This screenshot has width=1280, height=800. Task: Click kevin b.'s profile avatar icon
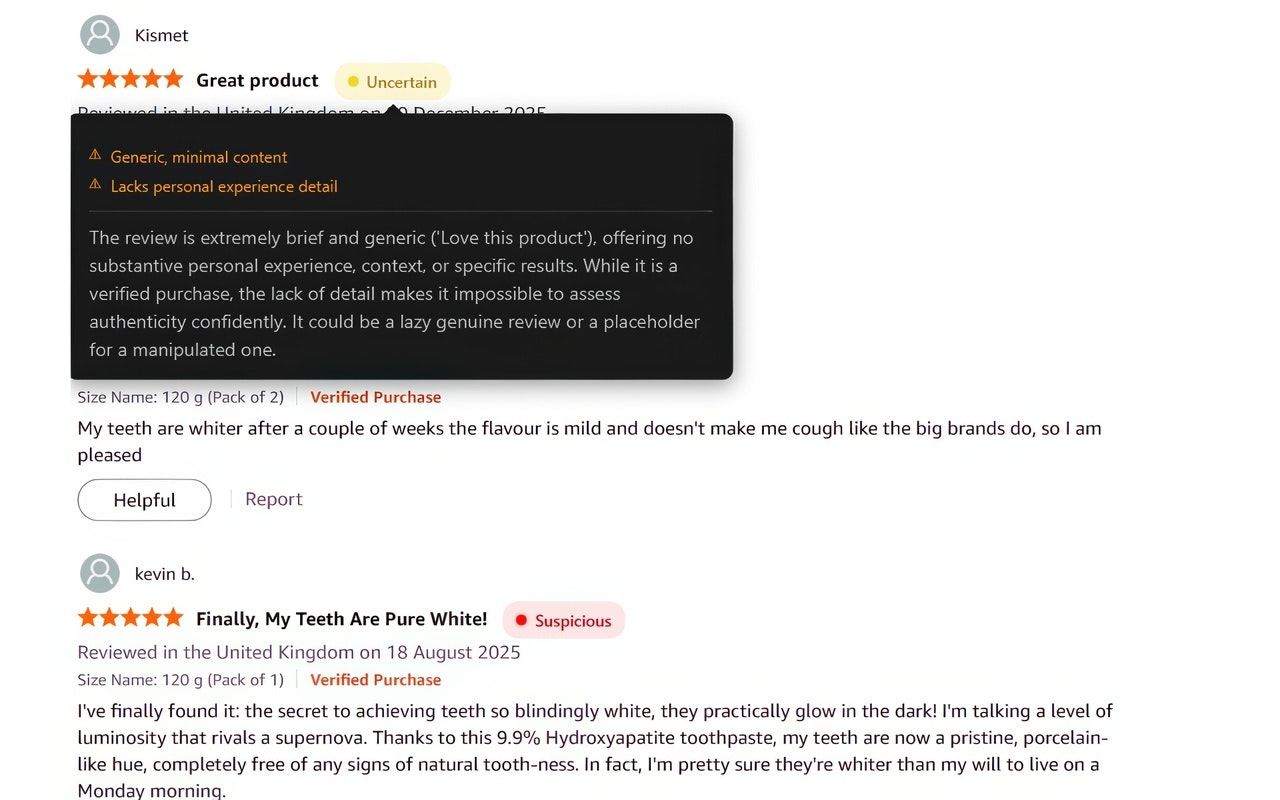[99, 573]
